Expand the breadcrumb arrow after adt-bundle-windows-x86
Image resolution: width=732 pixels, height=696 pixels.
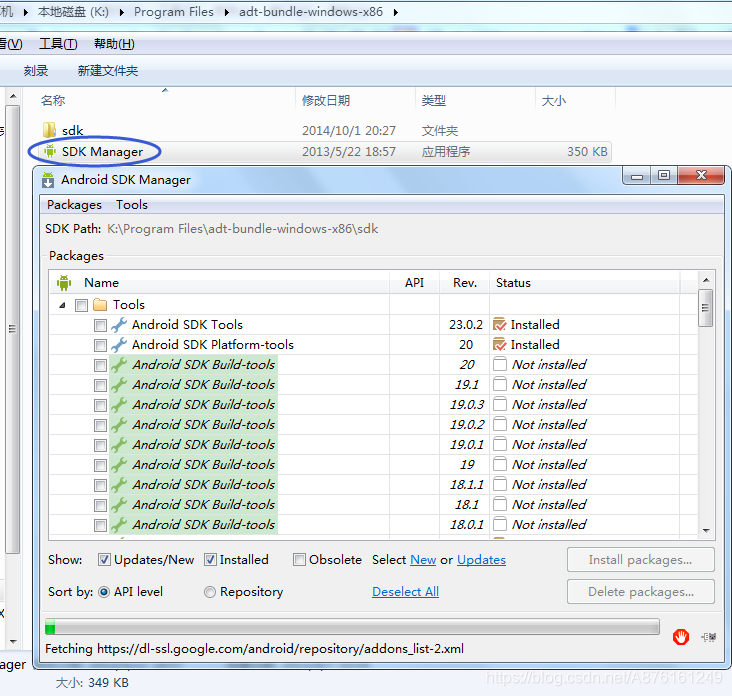pos(395,12)
